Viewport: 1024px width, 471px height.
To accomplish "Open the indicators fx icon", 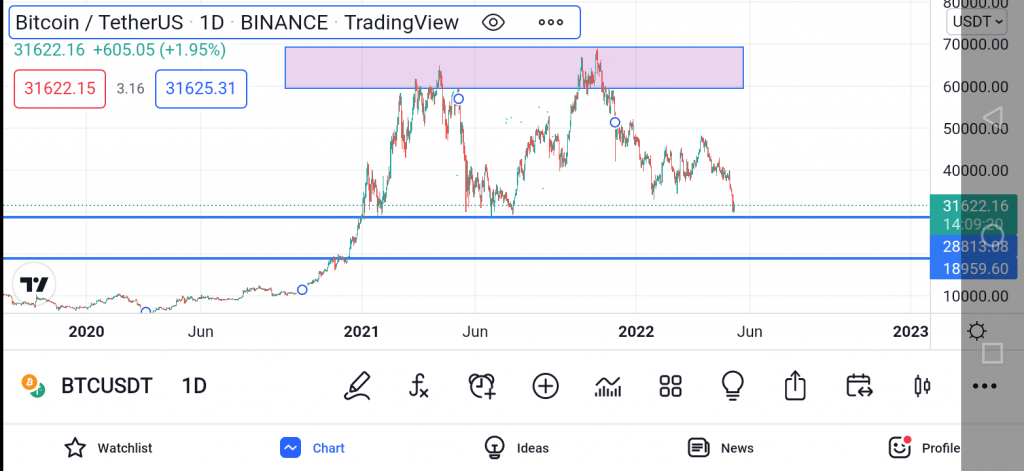I will [419, 385].
